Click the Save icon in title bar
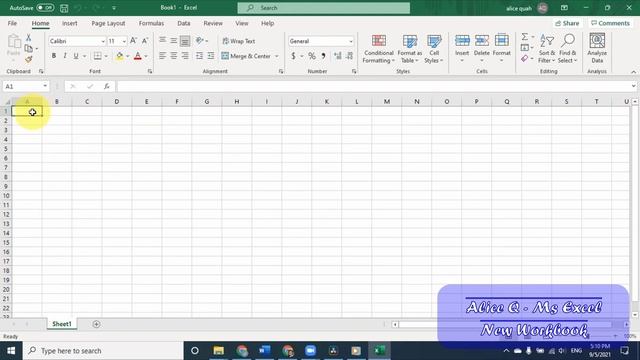The width and height of the screenshot is (640, 360). pyautogui.click(x=64, y=8)
